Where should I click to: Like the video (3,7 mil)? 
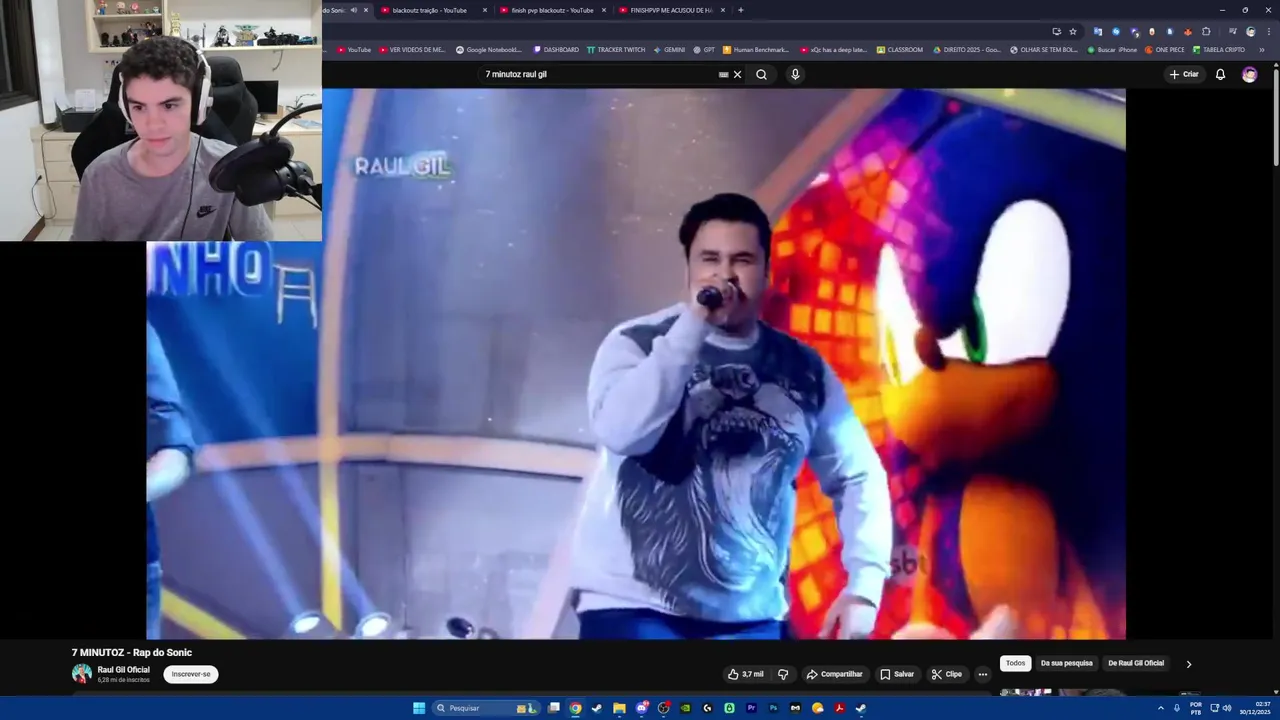746,674
